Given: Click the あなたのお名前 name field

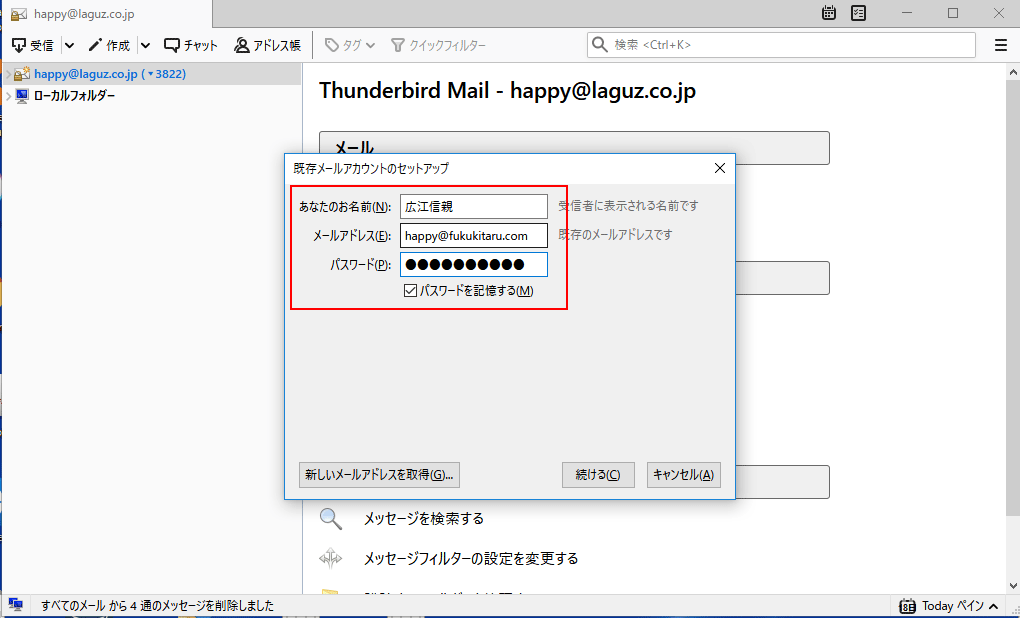Looking at the screenshot, I should coord(474,207).
